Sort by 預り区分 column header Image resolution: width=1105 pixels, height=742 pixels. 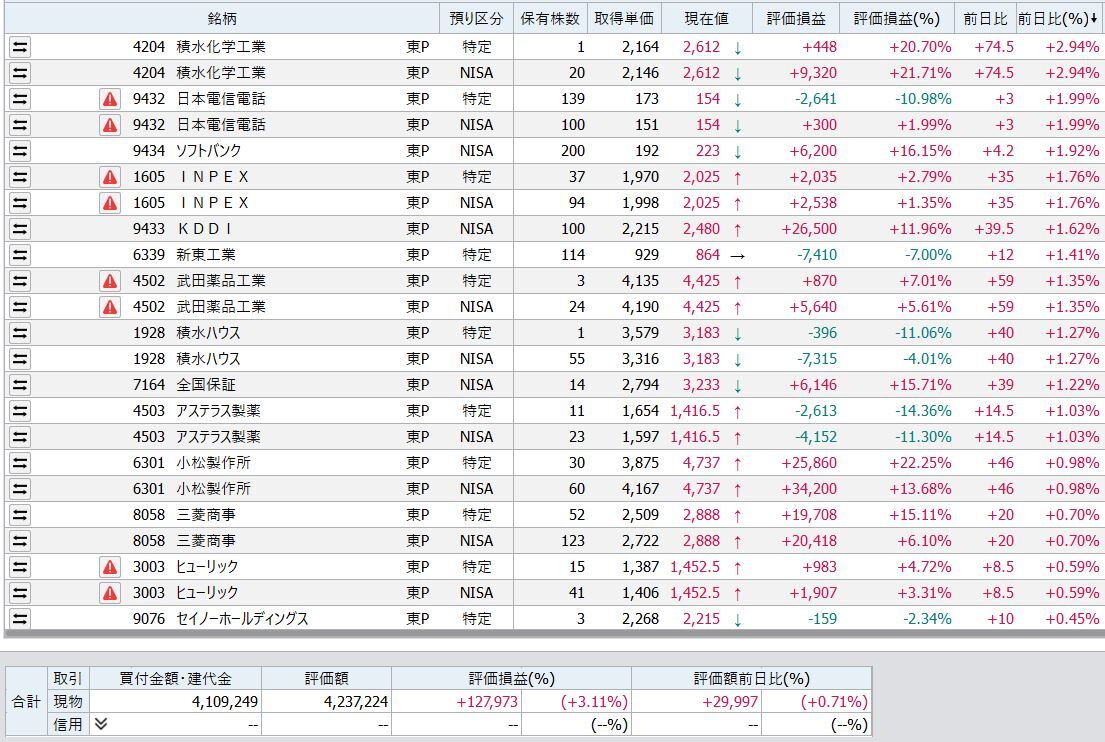pos(476,19)
